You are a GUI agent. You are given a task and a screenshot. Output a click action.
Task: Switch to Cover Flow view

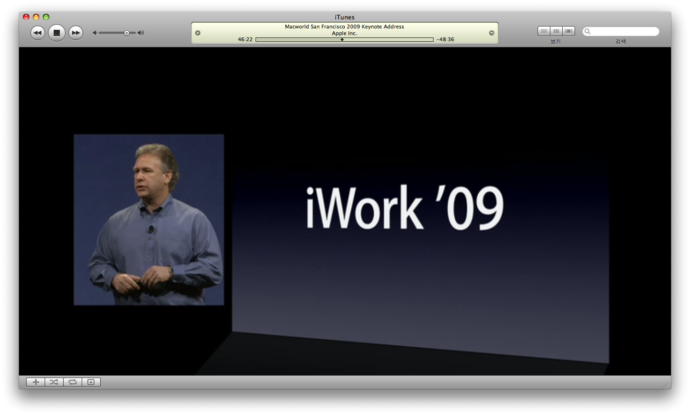pyautogui.click(x=569, y=31)
